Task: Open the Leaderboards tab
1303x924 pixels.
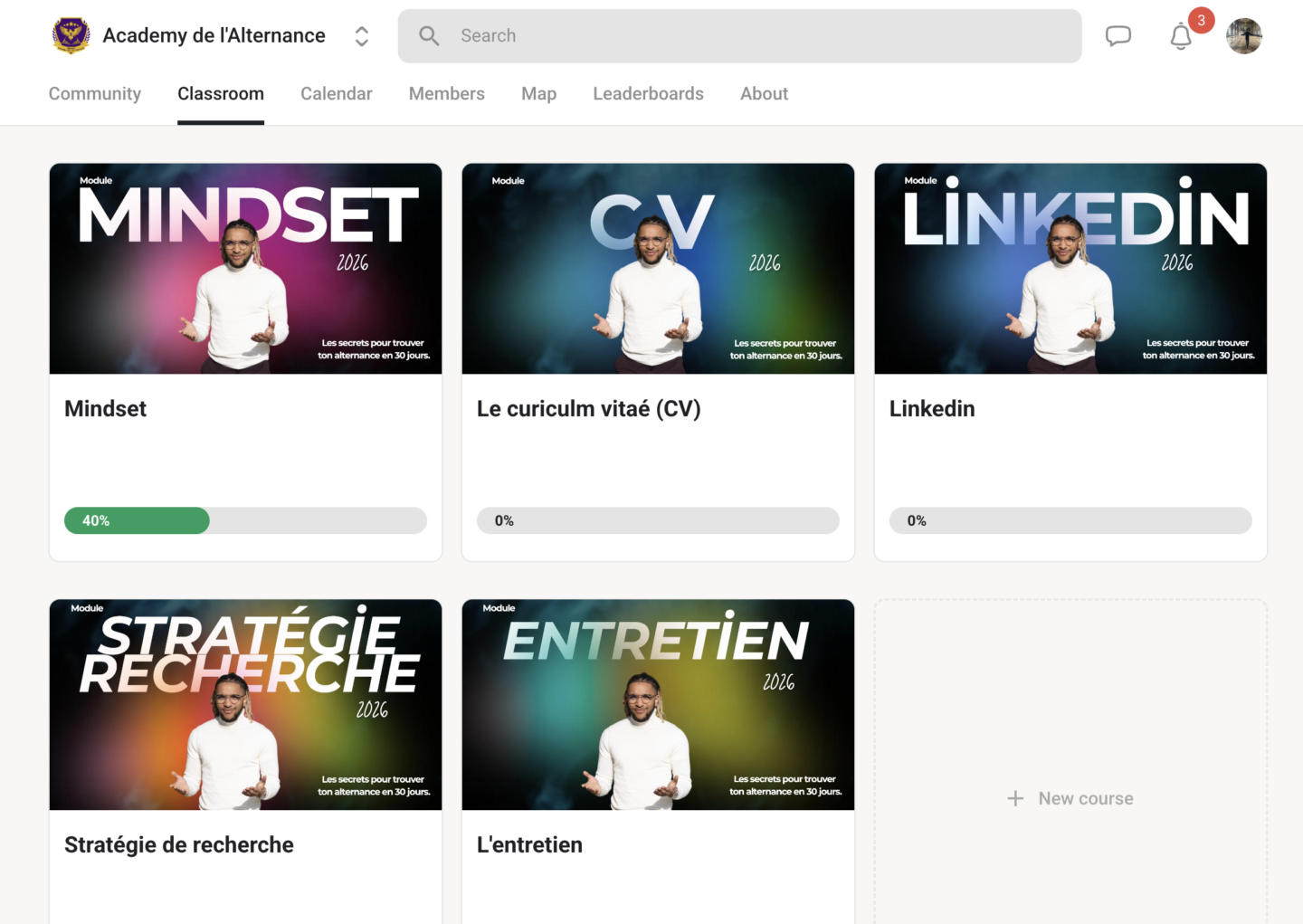Action: coord(648,94)
